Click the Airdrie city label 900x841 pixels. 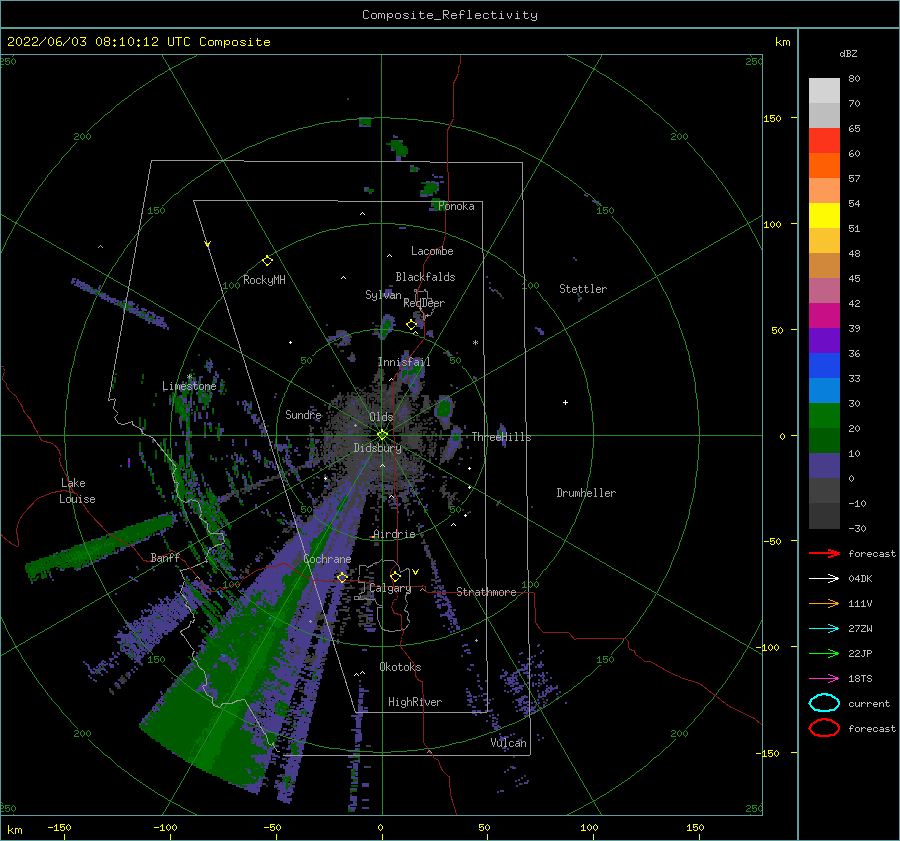point(394,534)
